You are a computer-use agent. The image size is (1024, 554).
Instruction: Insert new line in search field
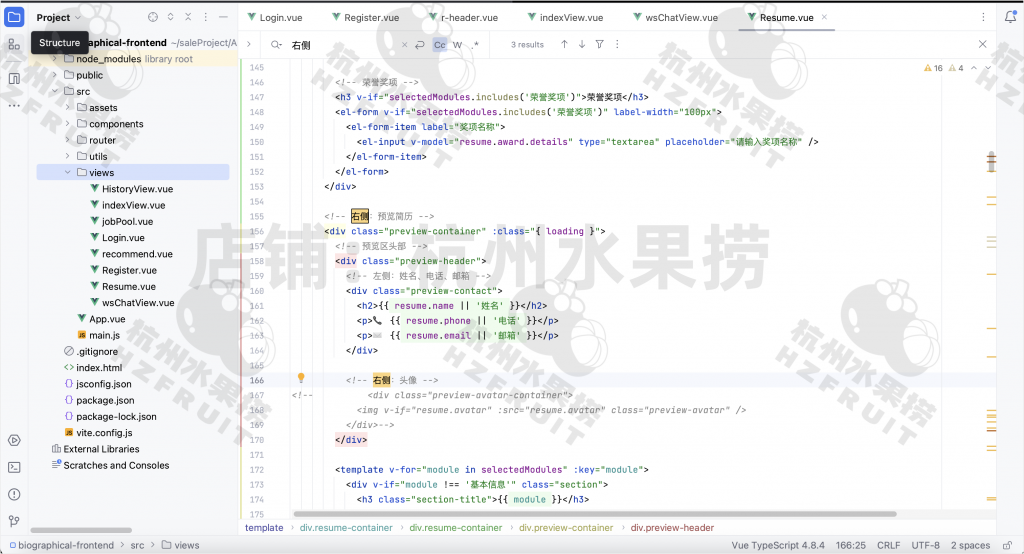click(x=420, y=44)
